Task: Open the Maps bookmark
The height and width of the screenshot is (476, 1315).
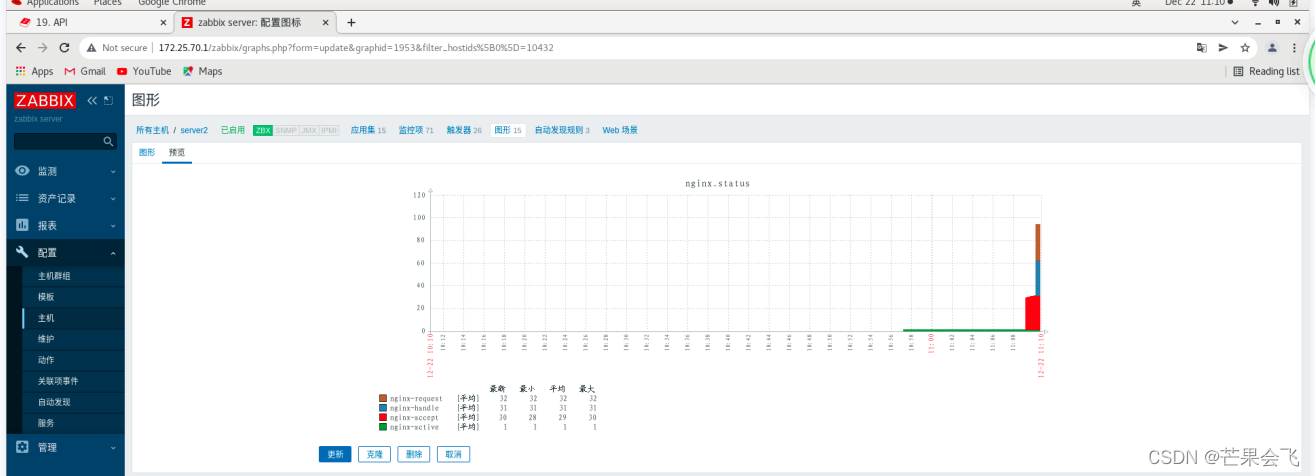Action: click(x=202, y=71)
